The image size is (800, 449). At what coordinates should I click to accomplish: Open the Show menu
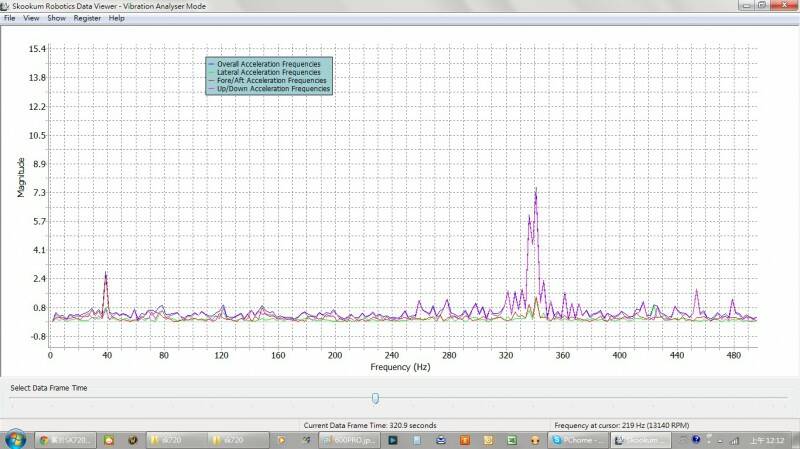(x=57, y=18)
